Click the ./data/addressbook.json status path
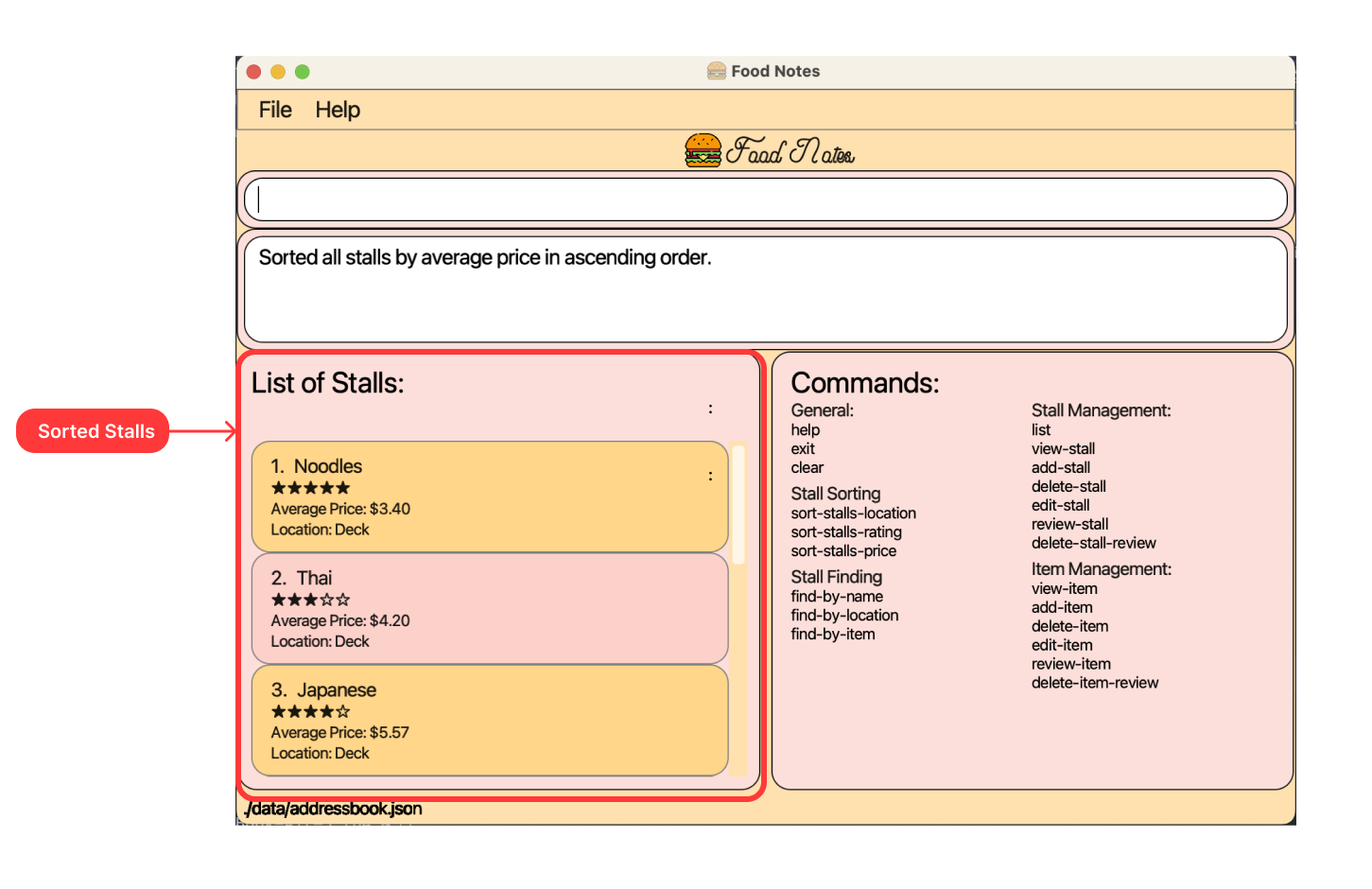 [x=333, y=809]
